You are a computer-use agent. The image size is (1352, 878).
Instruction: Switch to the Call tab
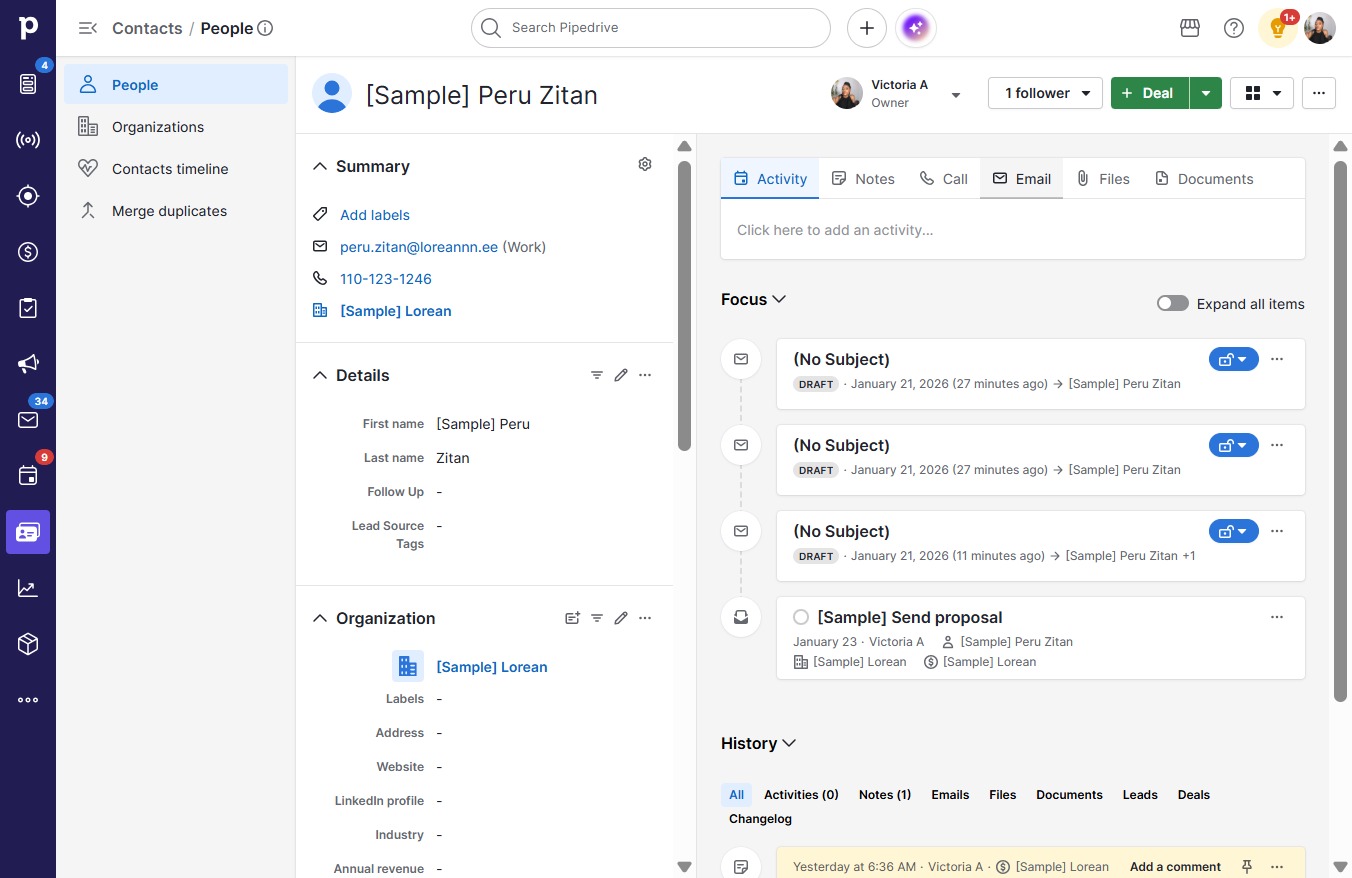click(943, 179)
